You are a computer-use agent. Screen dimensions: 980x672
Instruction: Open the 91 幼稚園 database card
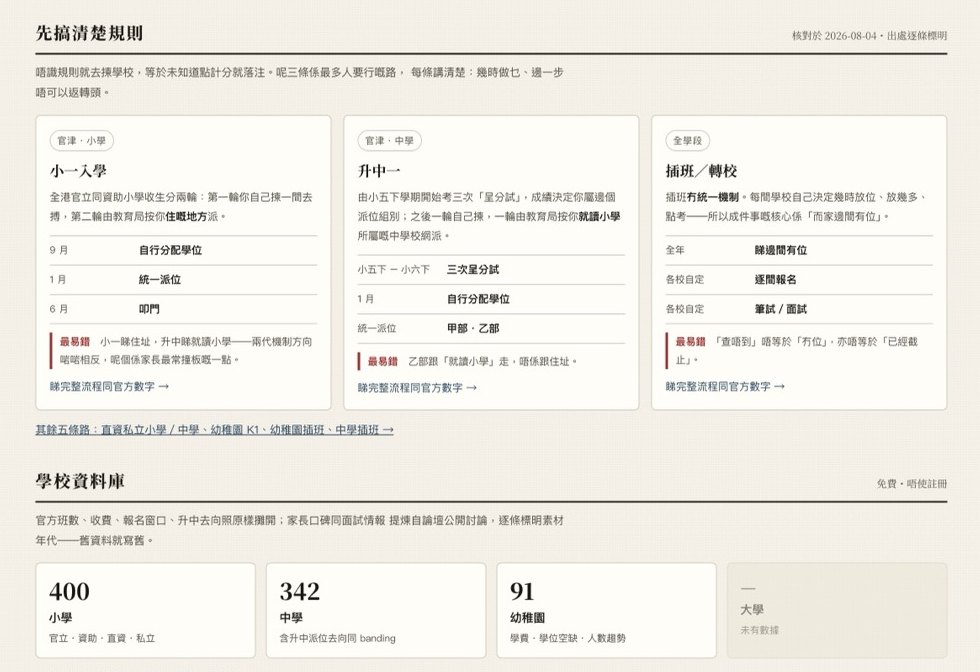pos(606,610)
